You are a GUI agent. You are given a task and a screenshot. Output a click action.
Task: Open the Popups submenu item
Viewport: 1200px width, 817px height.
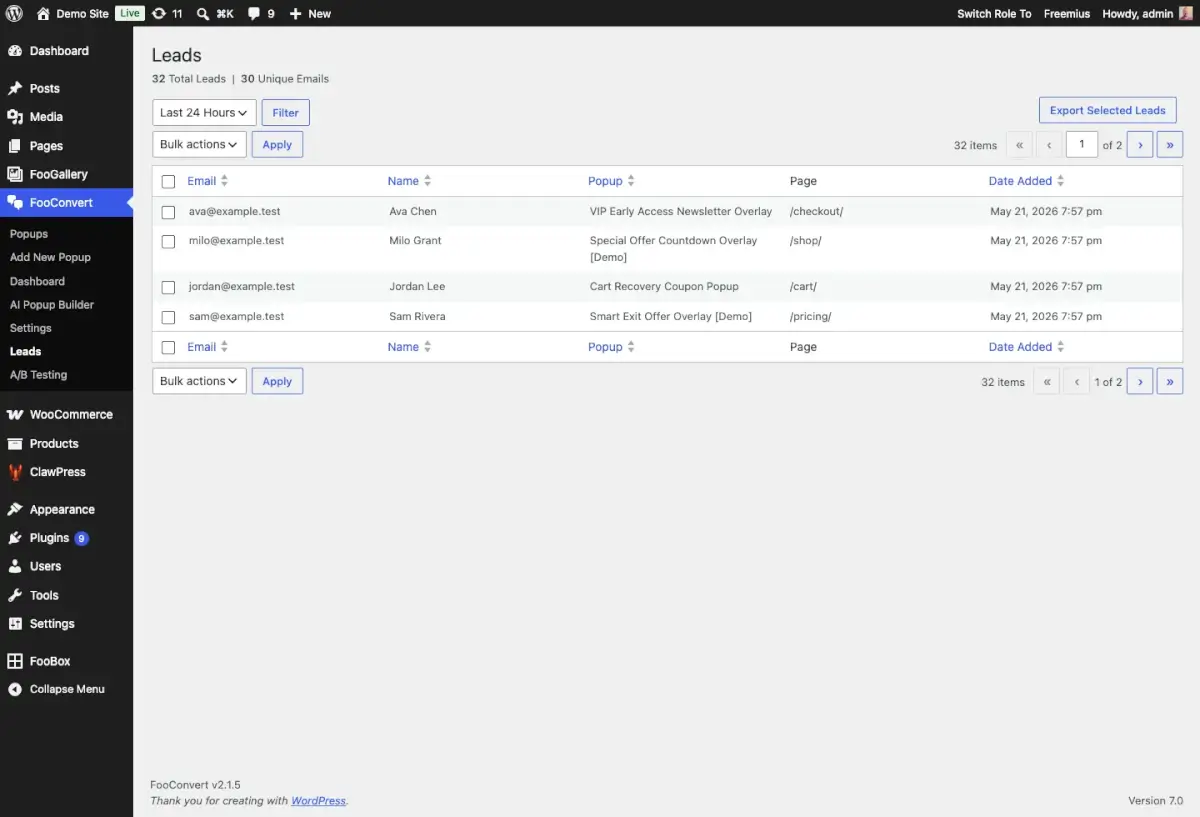pyautogui.click(x=29, y=234)
